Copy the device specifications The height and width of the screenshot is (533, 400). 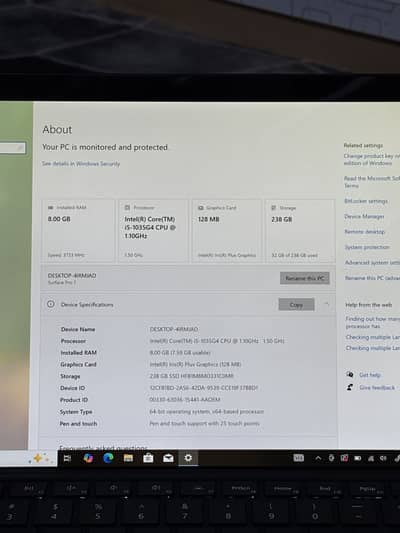(x=296, y=305)
